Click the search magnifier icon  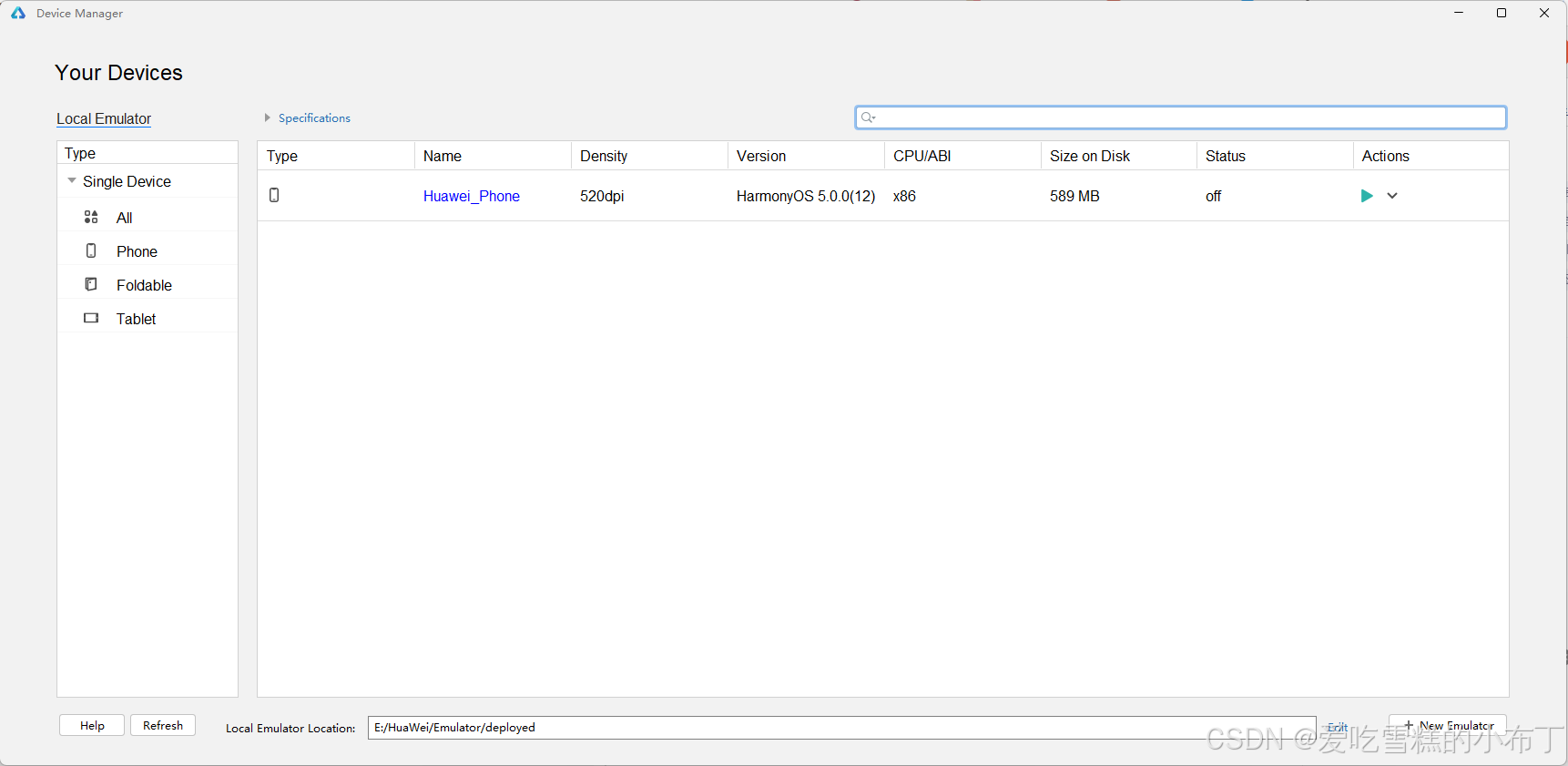(x=868, y=117)
